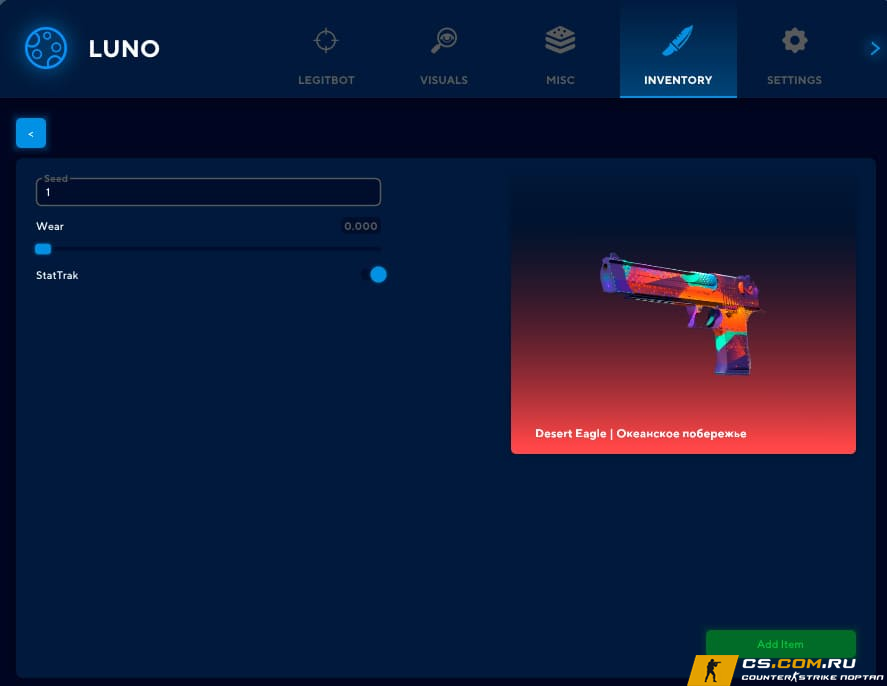Focus the Seed input field

tap(208, 192)
